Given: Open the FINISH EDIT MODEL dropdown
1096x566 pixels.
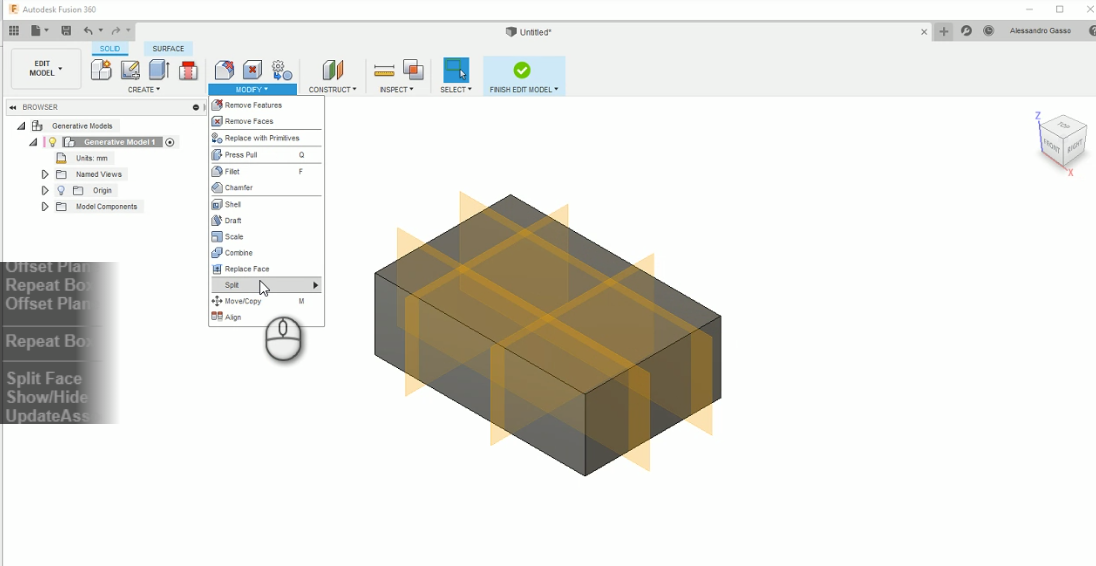Looking at the screenshot, I should pos(524,89).
